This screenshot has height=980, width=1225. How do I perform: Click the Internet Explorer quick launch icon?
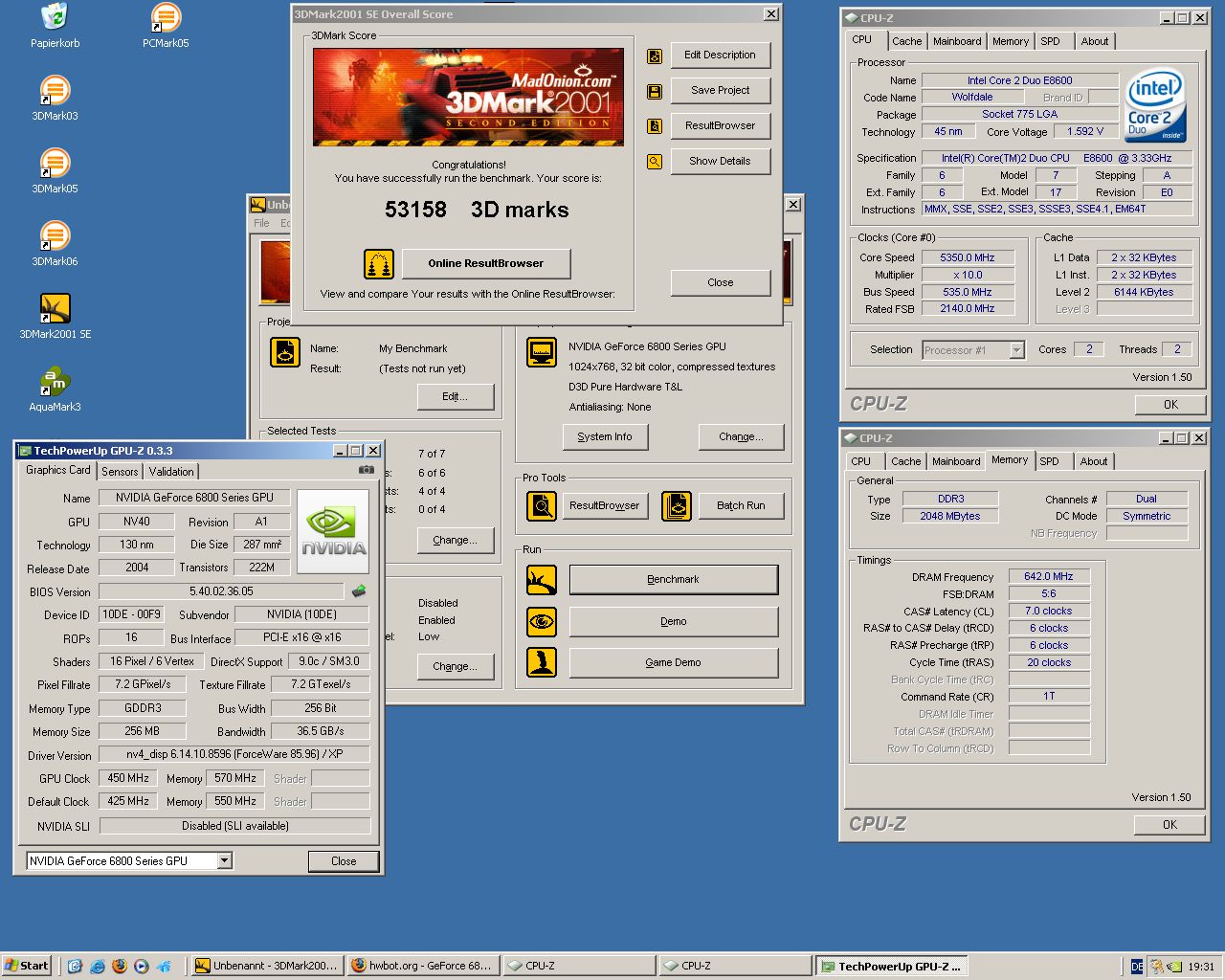click(x=98, y=966)
